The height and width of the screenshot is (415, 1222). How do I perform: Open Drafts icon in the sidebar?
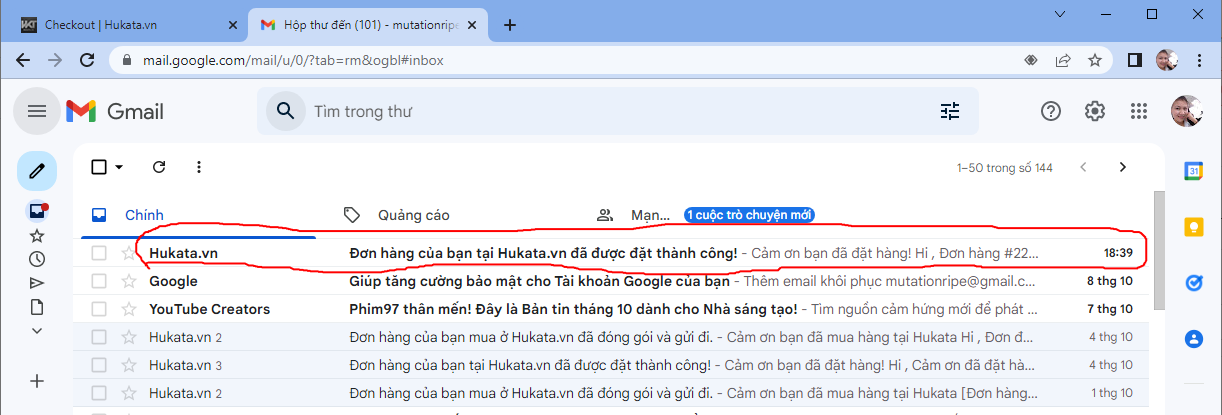[x=37, y=307]
